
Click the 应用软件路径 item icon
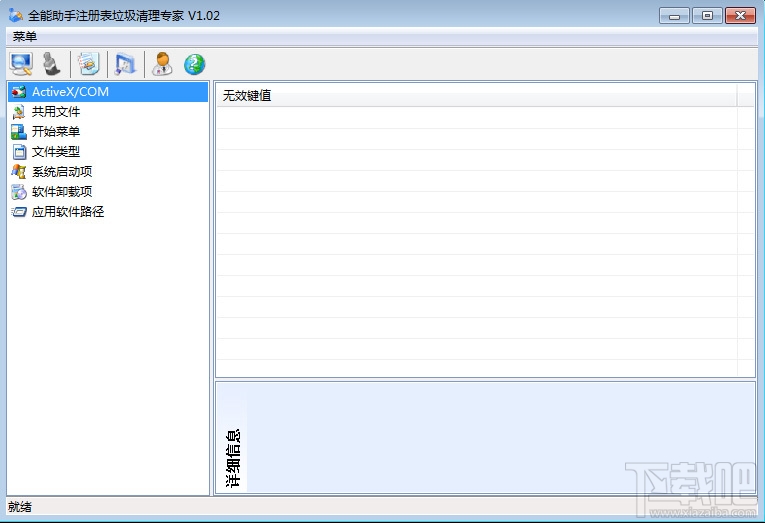pyautogui.click(x=19, y=212)
